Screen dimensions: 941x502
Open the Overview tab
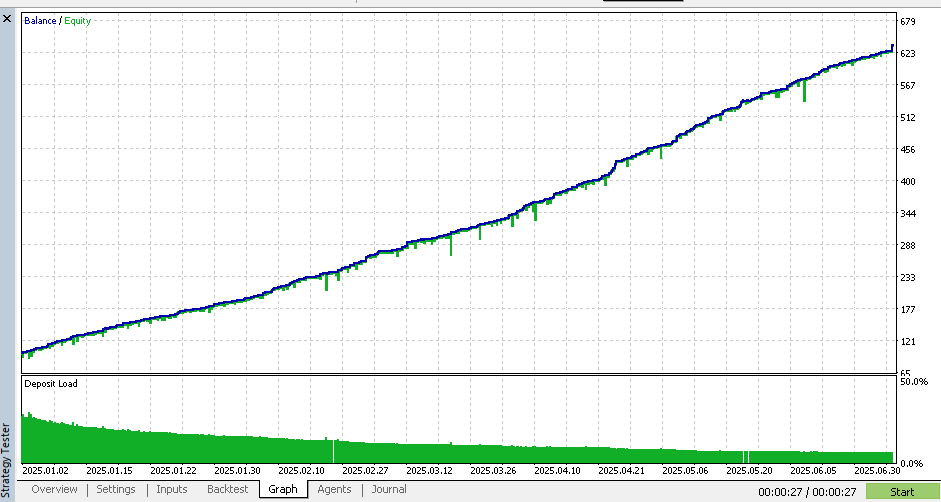point(54,489)
